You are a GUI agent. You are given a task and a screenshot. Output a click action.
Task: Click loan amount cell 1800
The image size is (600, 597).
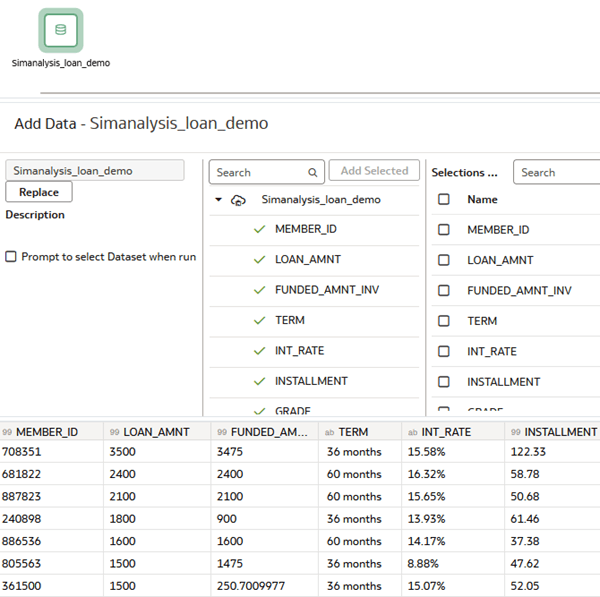pos(157,519)
